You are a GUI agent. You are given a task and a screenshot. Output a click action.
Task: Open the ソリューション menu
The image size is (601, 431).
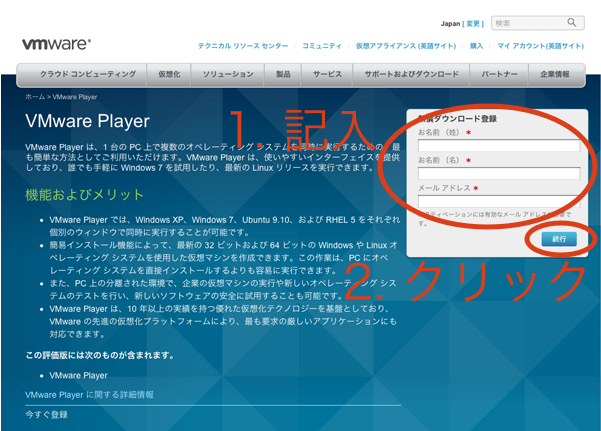point(228,74)
